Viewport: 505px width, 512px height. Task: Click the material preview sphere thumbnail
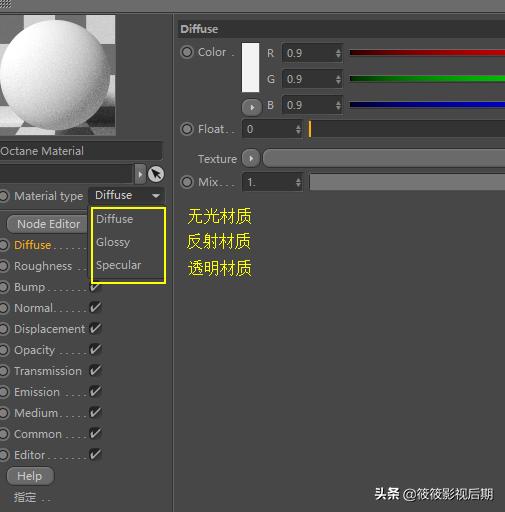point(58,75)
